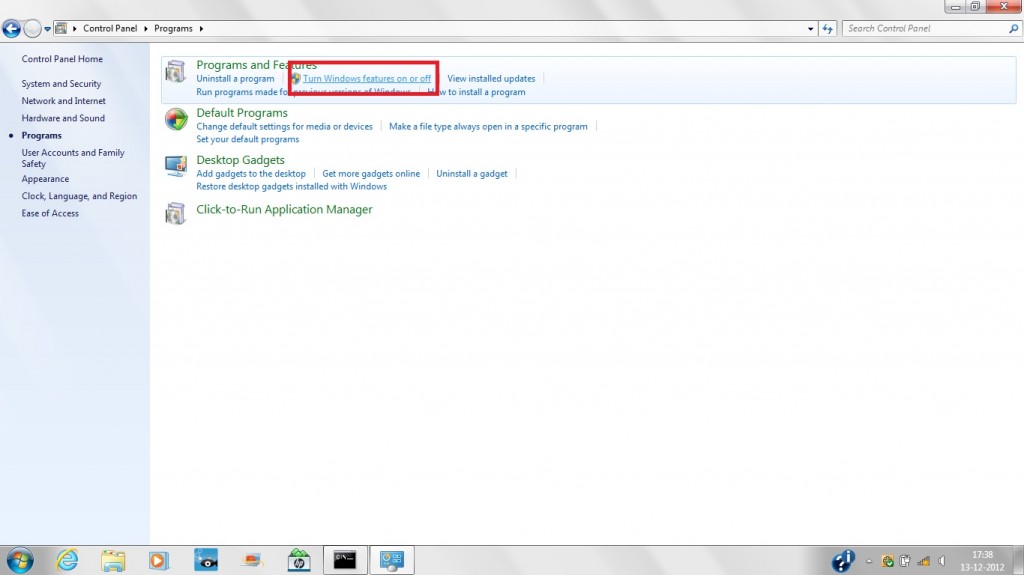The image size is (1024, 575).
Task: Open the Default Programs icon
Action: pyautogui.click(x=176, y=120)
